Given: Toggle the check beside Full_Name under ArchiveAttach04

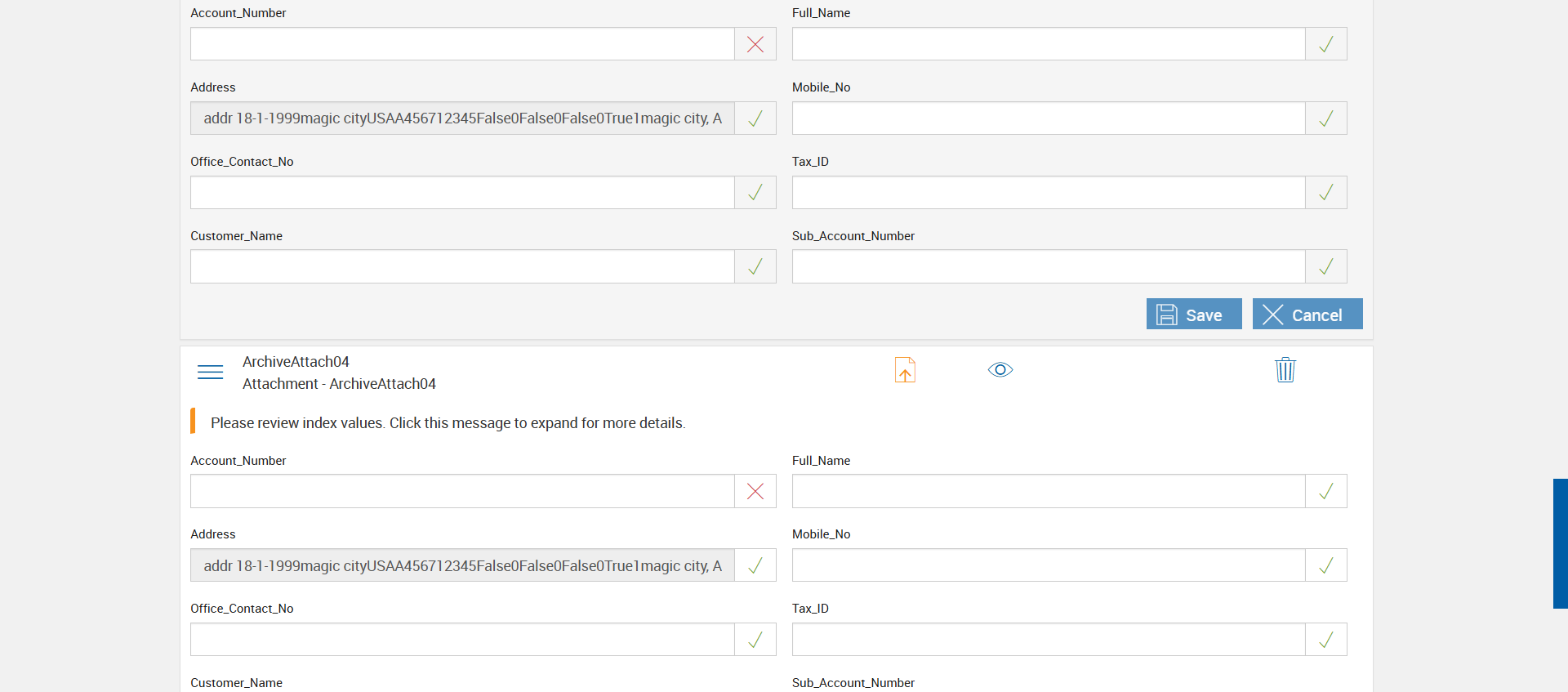Looking at the screenshot, I should (1326, 491).
